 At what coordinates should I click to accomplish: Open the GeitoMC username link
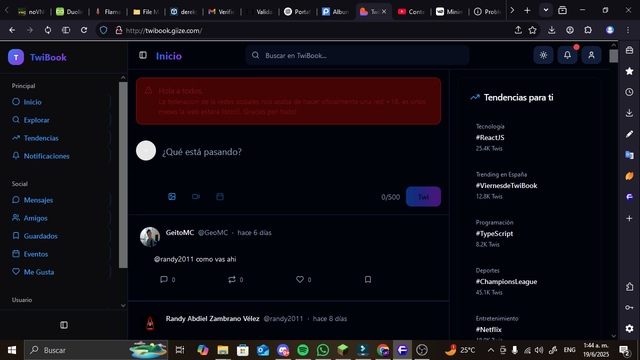180,233
